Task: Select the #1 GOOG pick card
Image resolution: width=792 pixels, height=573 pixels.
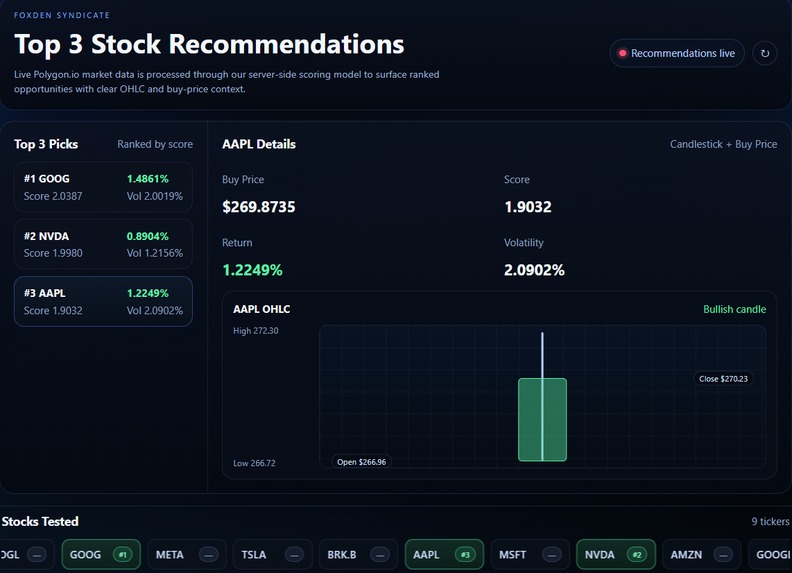Action: coord(103,187)
